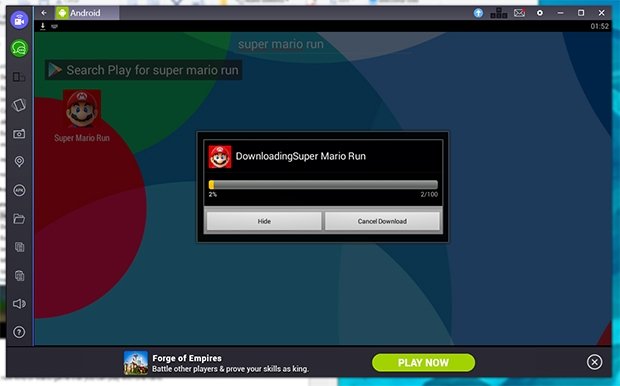Click the 2% progress label
This screenshot has width=620, height=386.
tap(213, 194)
